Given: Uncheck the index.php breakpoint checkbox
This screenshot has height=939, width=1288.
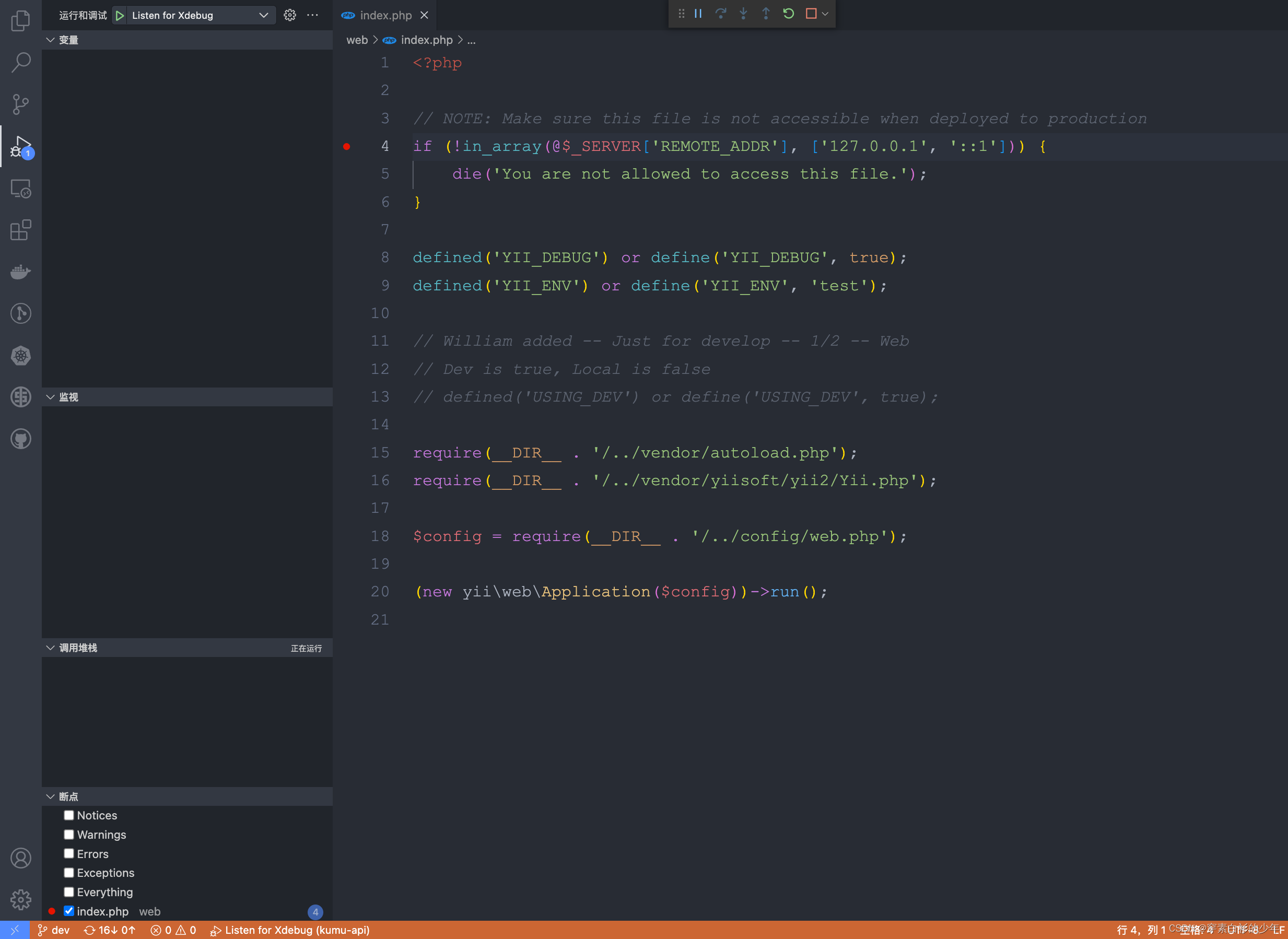Looking at the screenshot, I should tap(69, 911).
